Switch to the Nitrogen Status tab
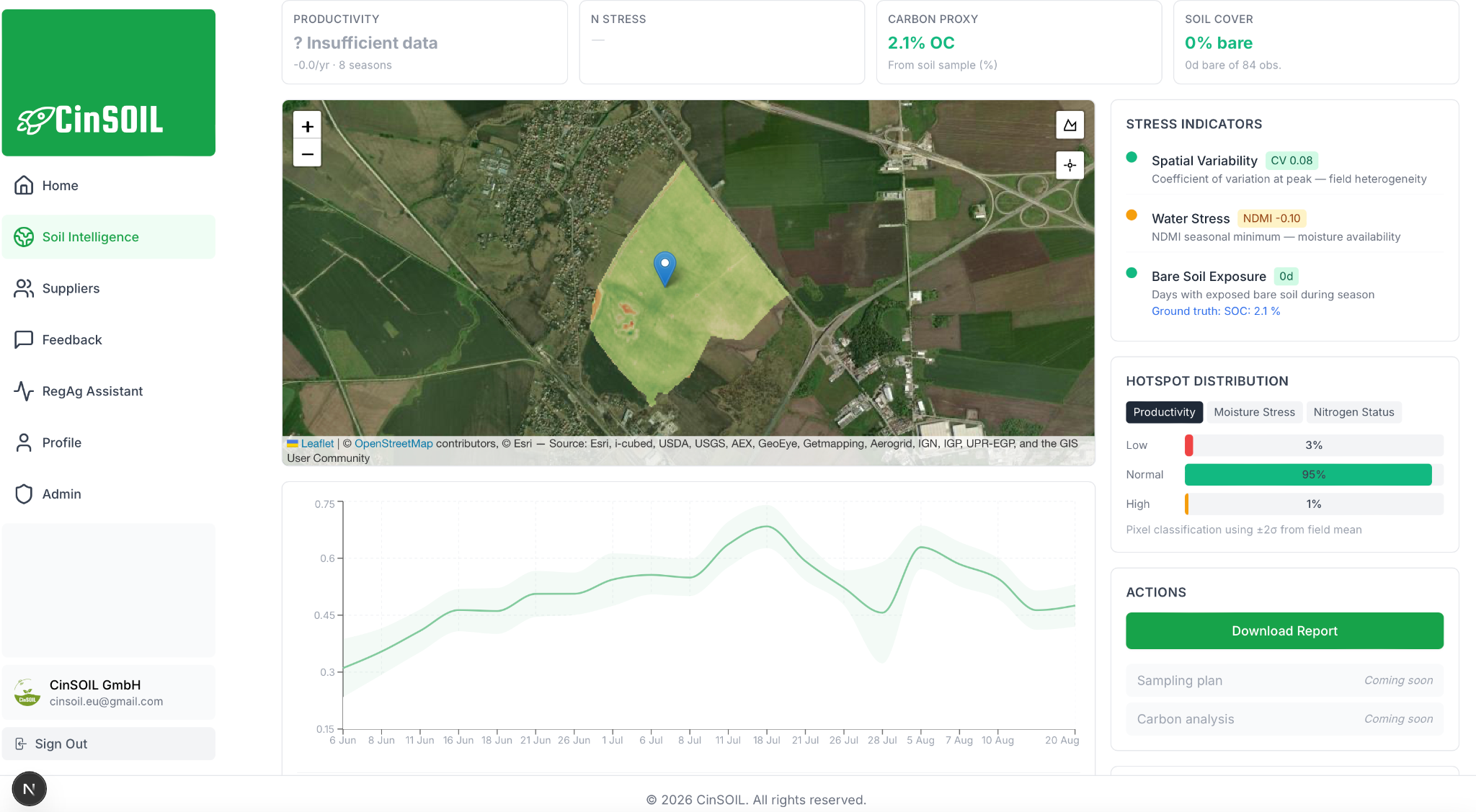Viewport: 1476px width, 812px height. [1353, 412]
